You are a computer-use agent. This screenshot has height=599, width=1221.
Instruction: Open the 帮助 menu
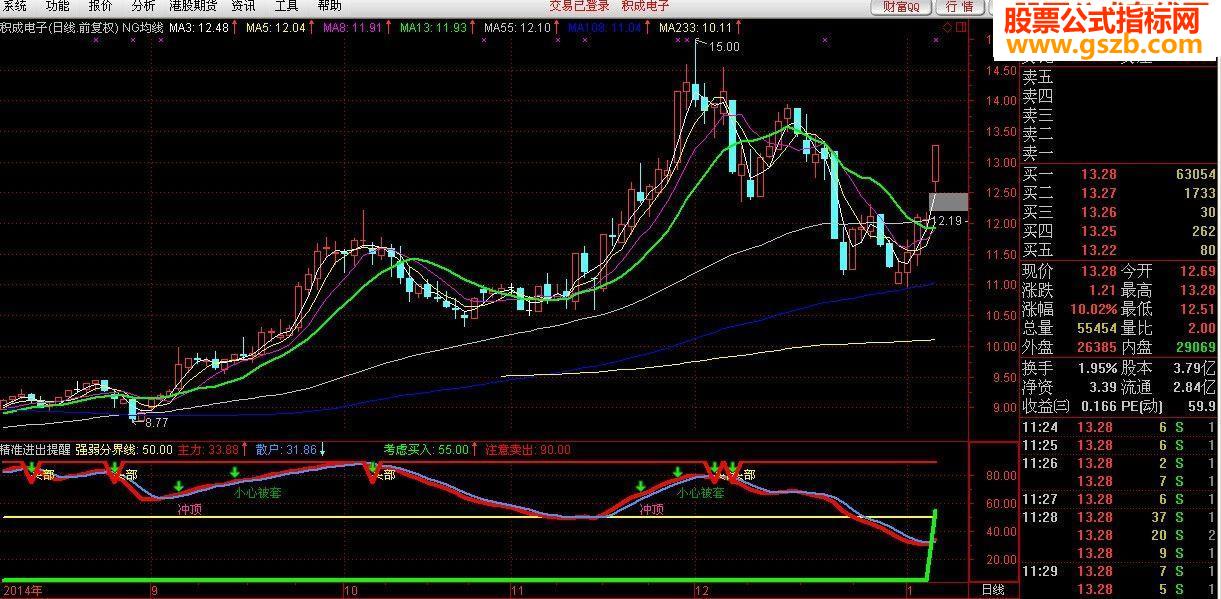[329, 6]
